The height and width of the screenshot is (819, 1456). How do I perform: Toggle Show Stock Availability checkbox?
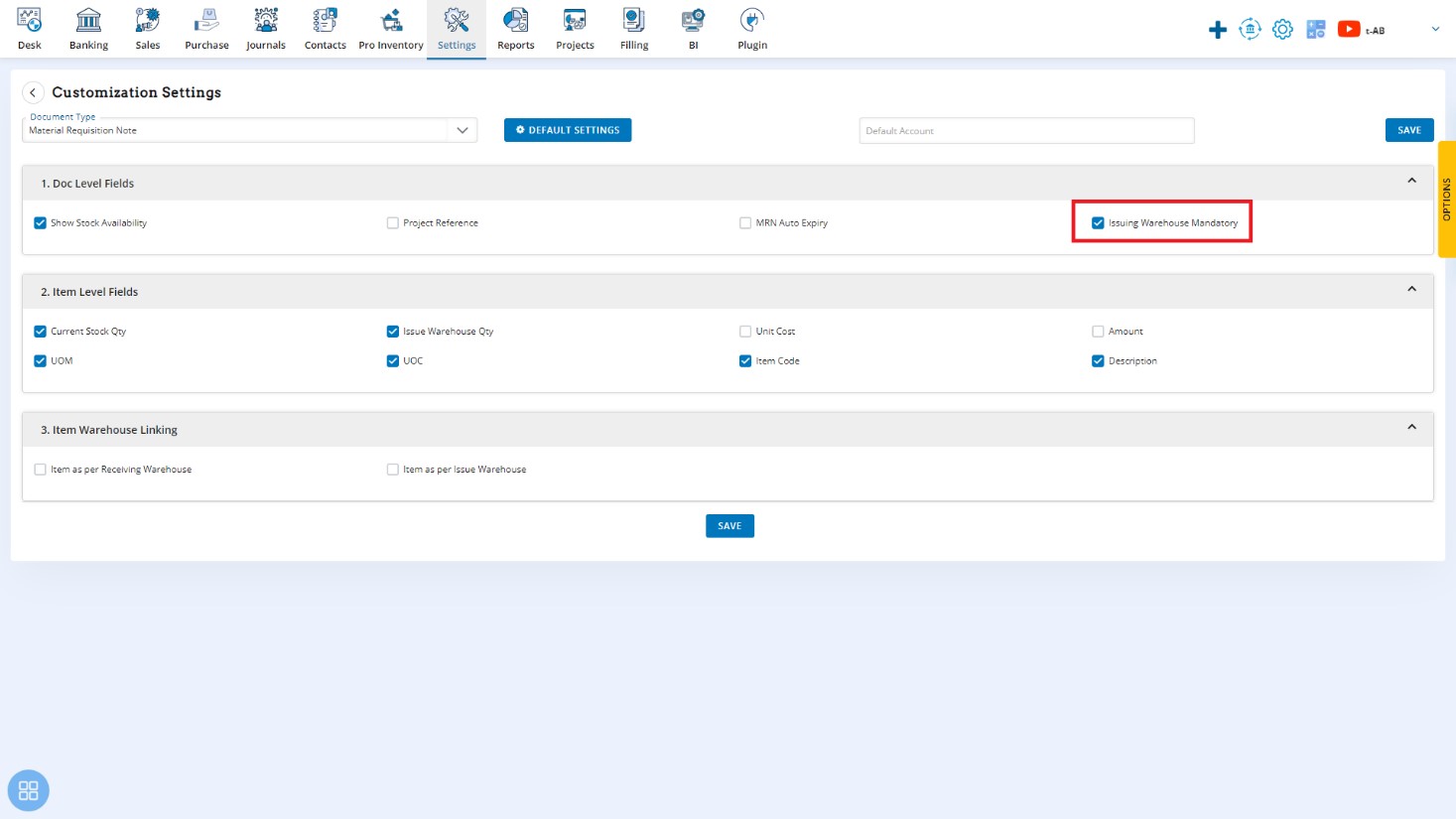point(41,223)
